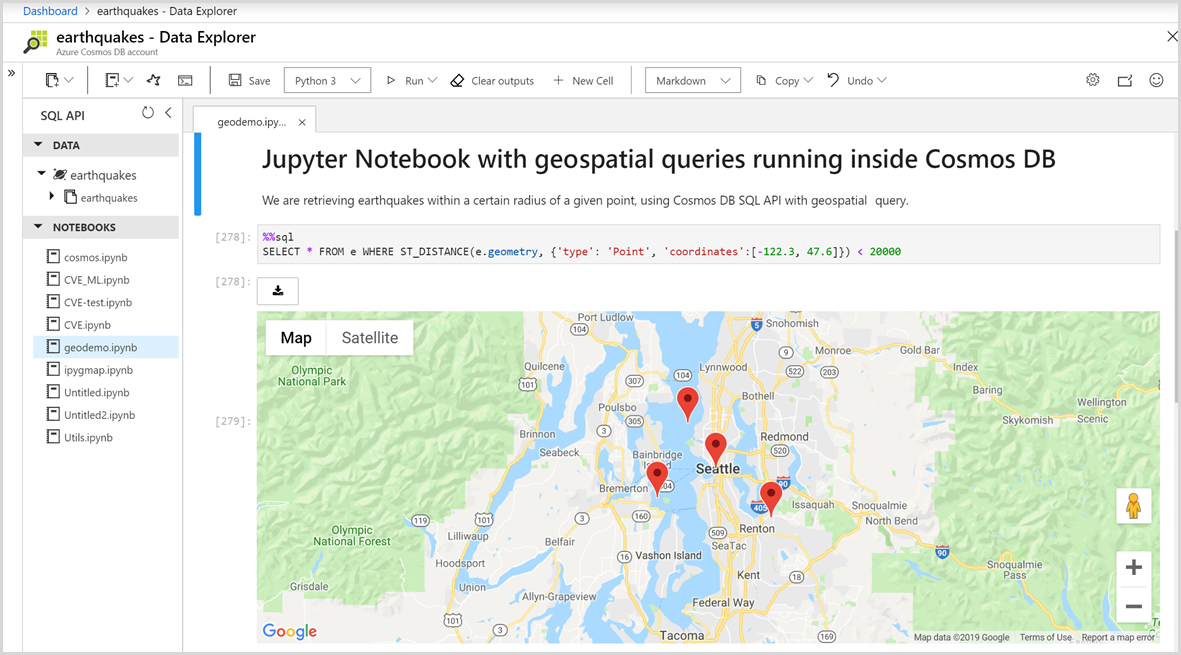
Task: Expand the collapsed left pane chevron
Action: point(11,73)
